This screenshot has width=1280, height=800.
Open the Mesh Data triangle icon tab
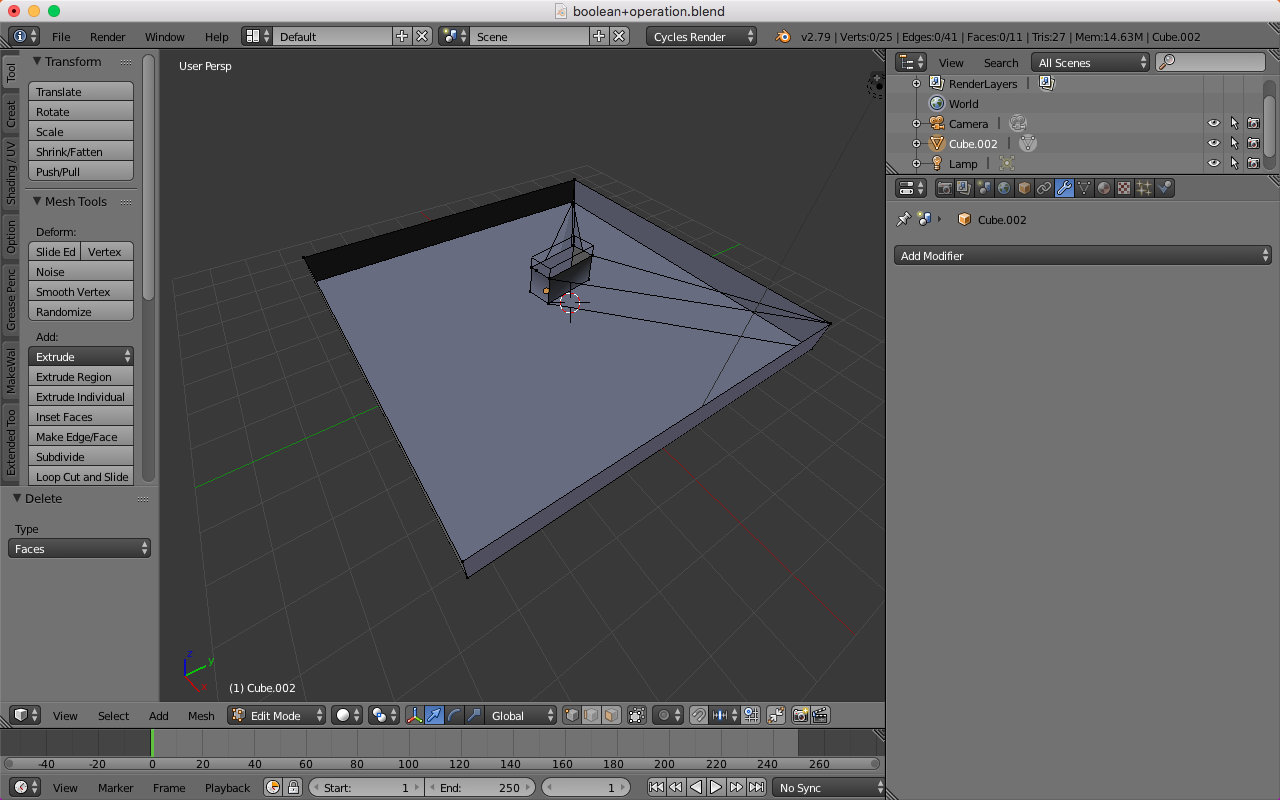[1084, 188]
